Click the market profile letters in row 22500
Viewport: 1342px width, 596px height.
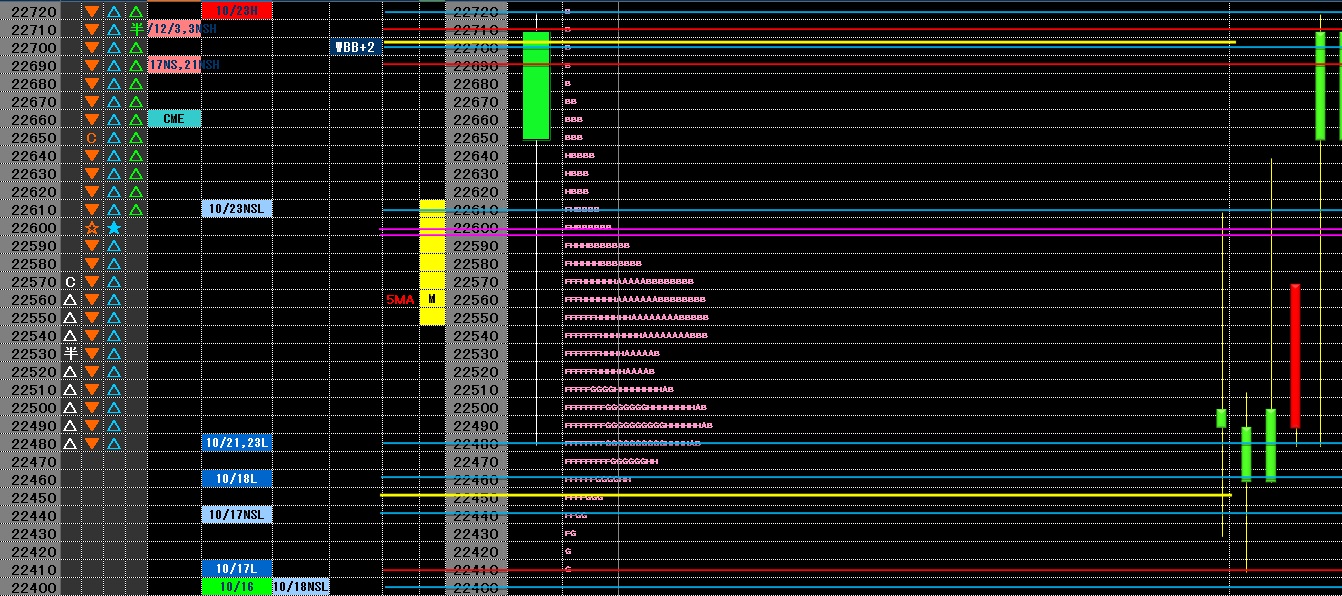tap(635, 407)
